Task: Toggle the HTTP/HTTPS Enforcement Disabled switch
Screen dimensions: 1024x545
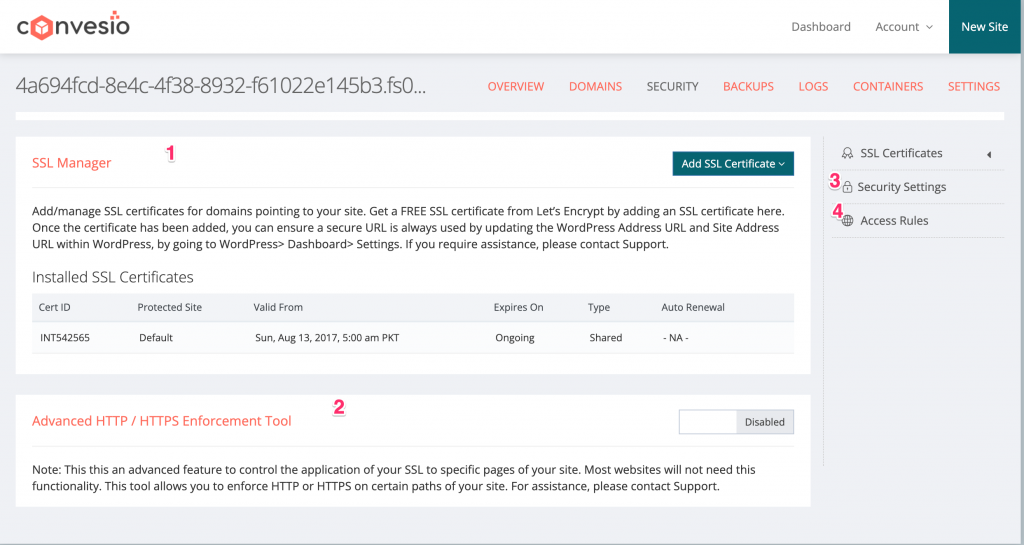Action: pos(736,422)
